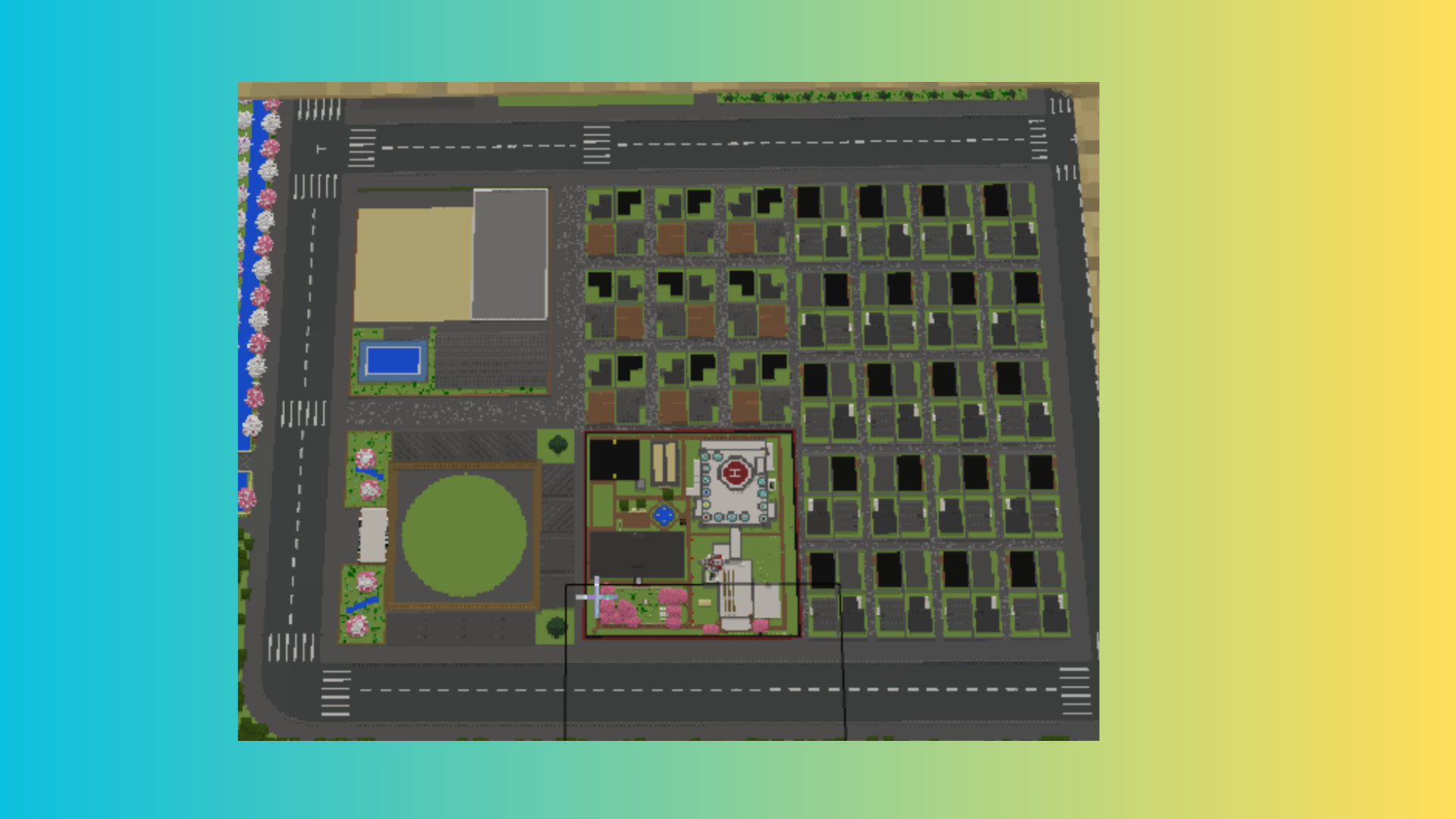1456x819 pixels.
Task: Click the blue swimming pool
Action: click(393, 361)
